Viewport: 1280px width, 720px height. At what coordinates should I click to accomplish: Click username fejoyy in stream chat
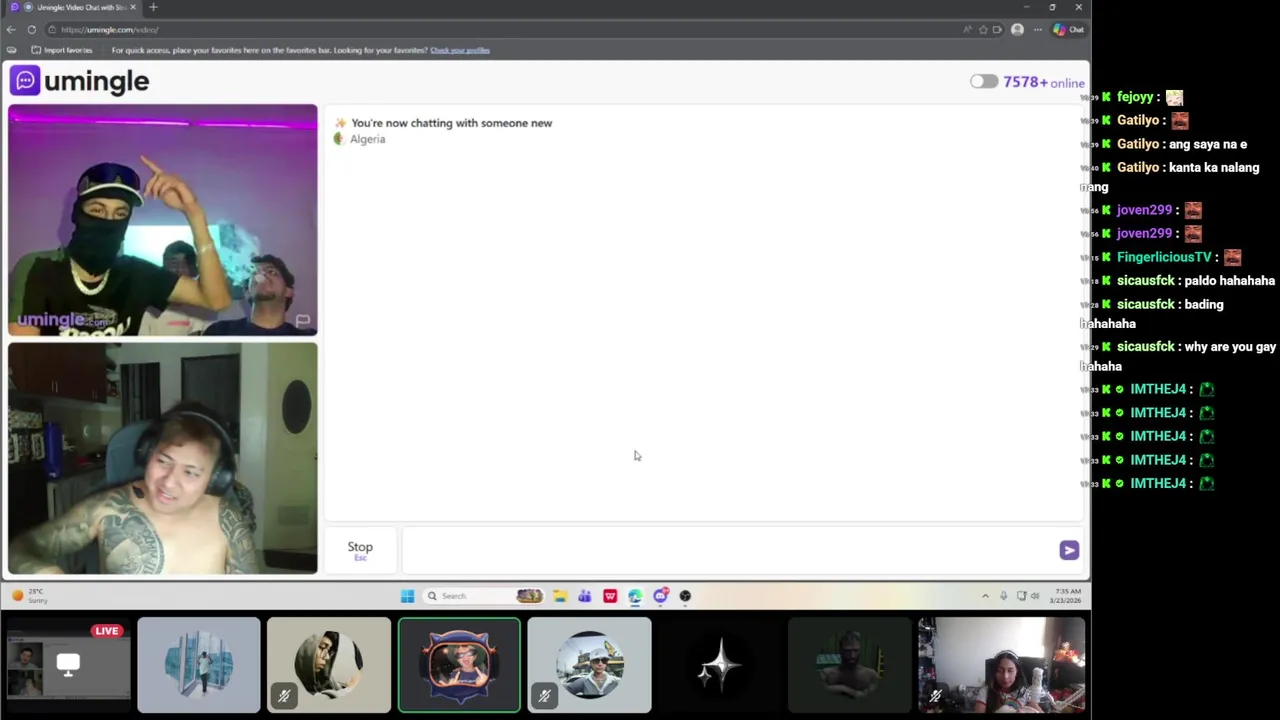(x=1135, y=97)
